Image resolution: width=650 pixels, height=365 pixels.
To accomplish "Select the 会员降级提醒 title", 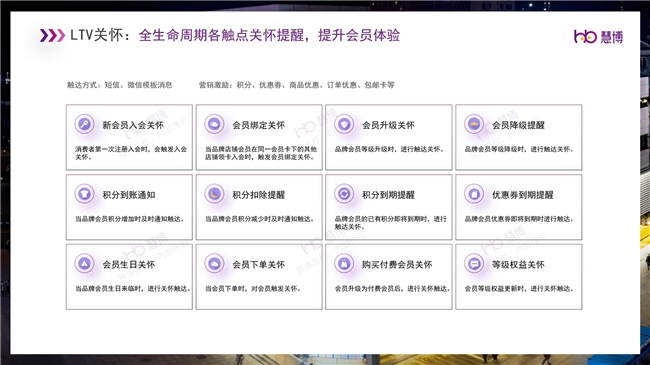I will tap(518, 125).
